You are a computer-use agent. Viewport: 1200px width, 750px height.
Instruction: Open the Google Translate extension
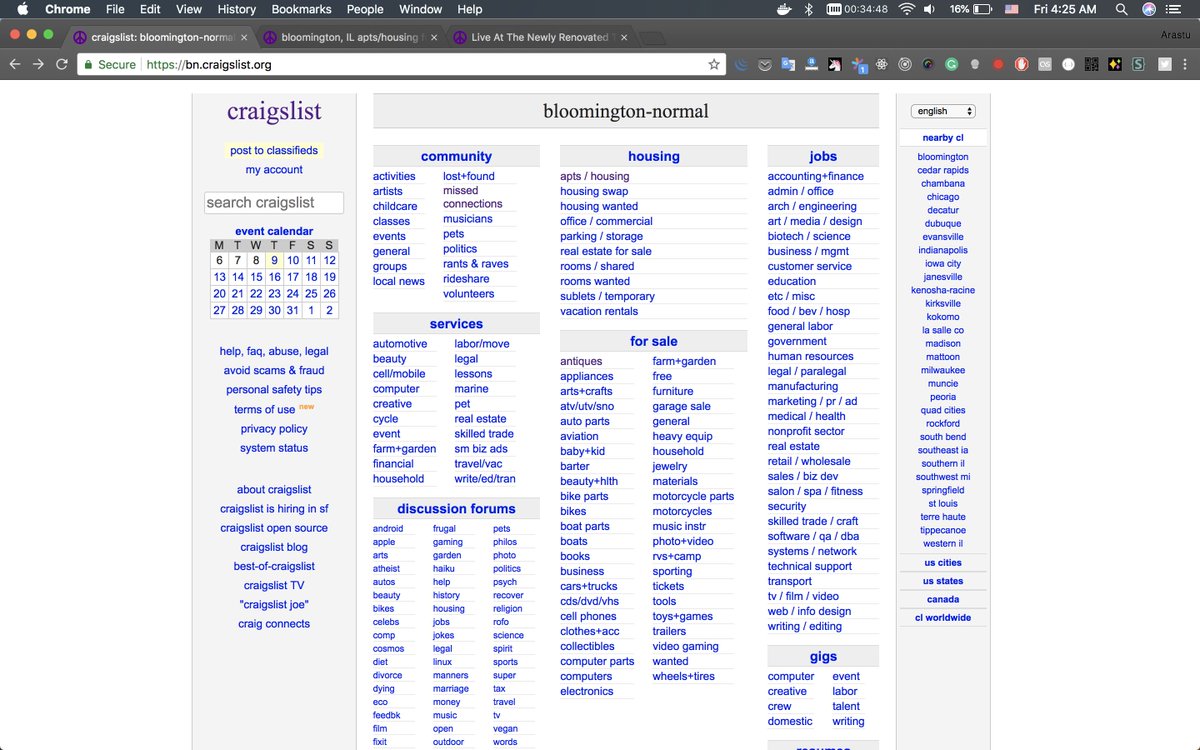(x=788, y=64)
